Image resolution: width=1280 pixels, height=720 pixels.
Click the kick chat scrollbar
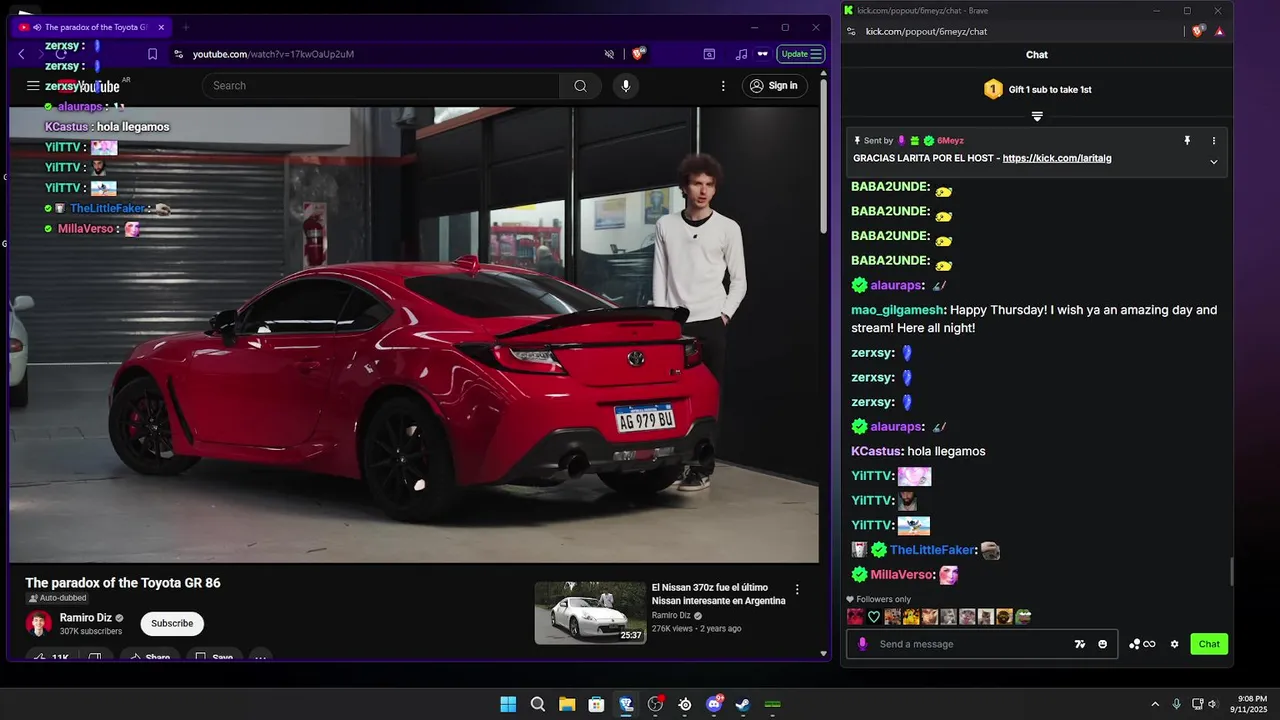click(x=1232, y=572)
